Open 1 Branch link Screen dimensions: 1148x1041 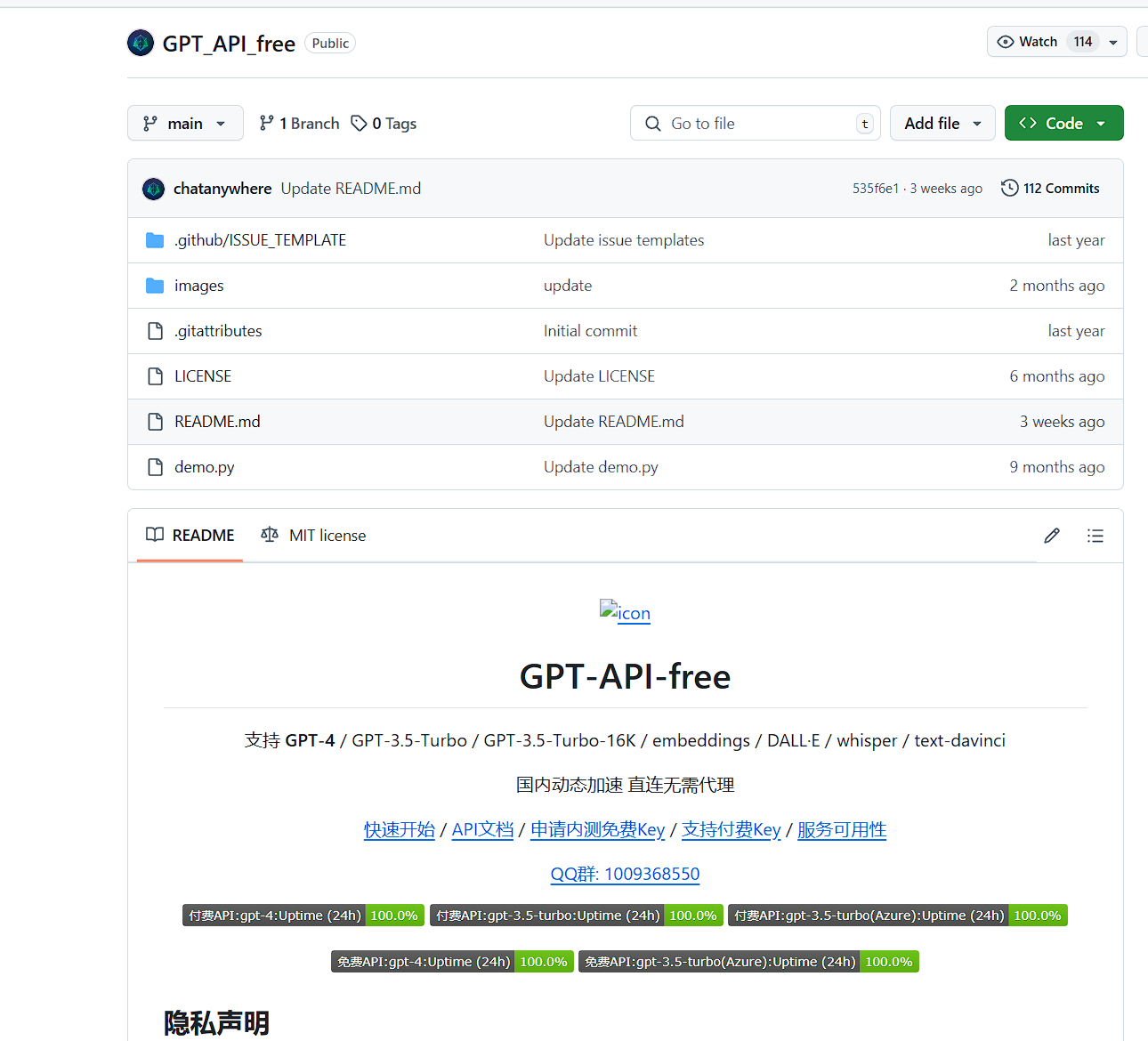click(x=299, y=123)
